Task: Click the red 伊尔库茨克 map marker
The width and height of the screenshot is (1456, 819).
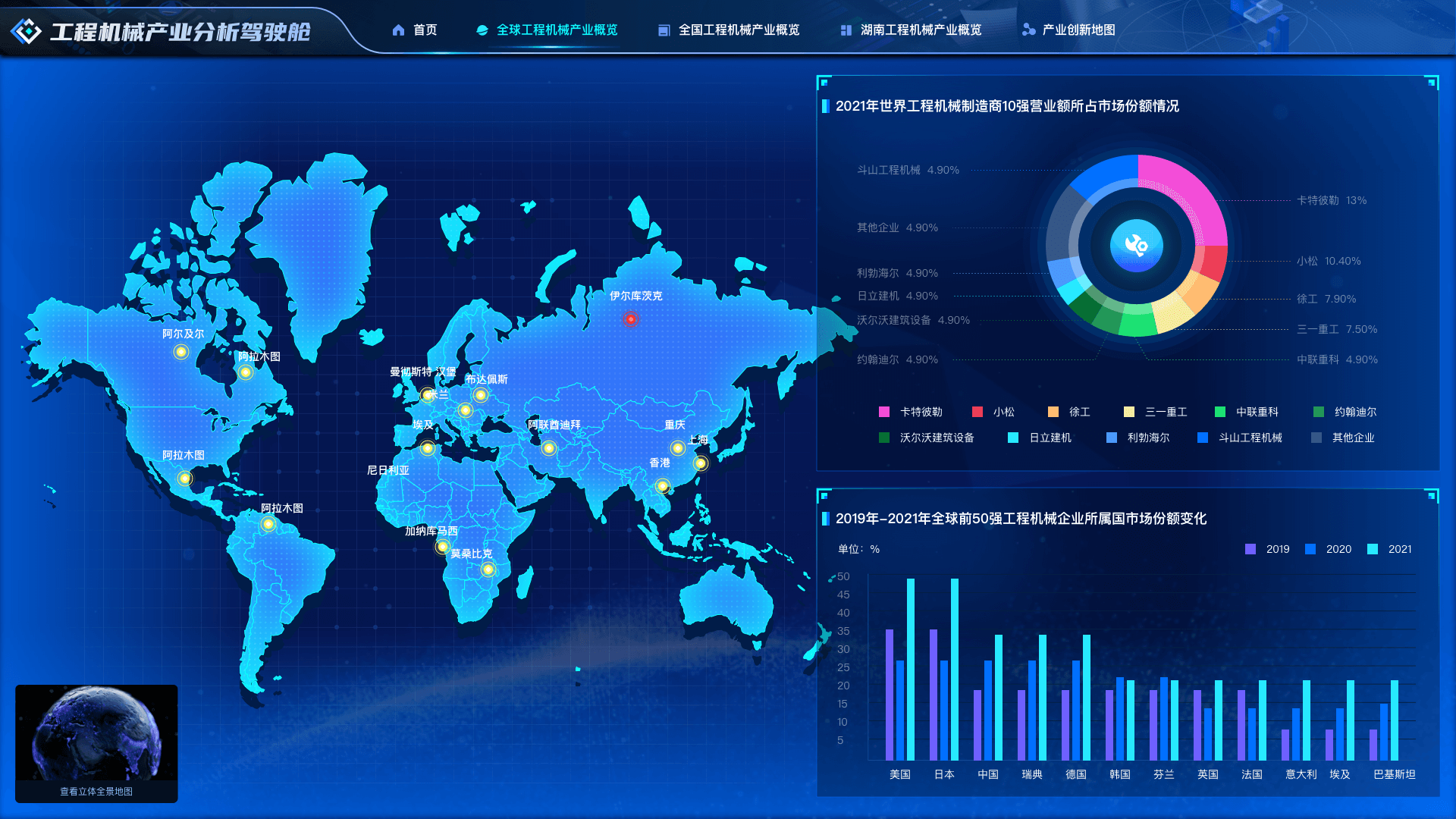Action: tap(630, 319)
